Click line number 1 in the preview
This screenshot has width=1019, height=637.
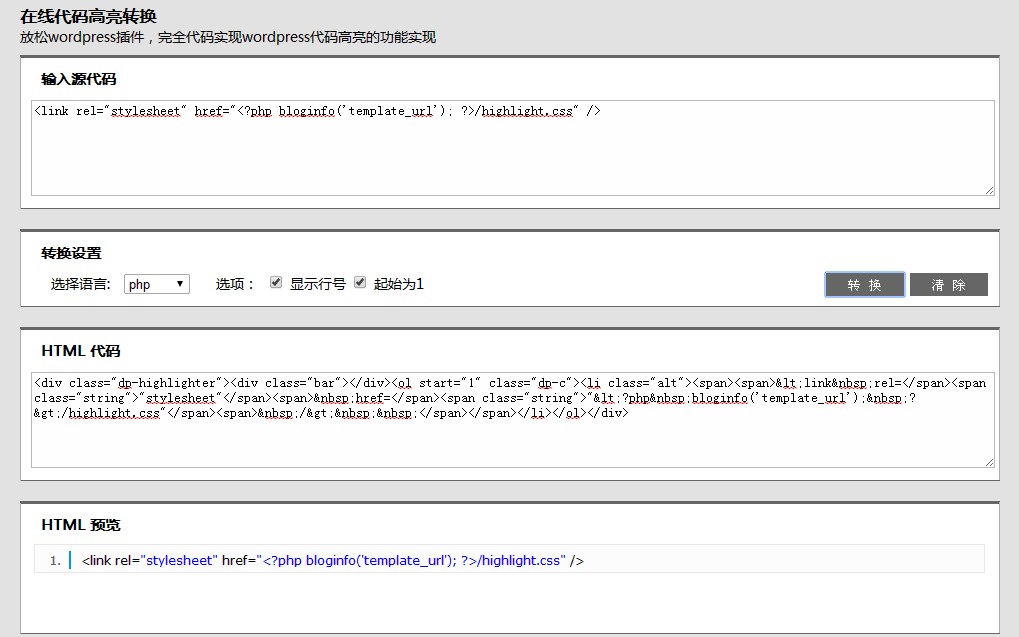point(55,561)
